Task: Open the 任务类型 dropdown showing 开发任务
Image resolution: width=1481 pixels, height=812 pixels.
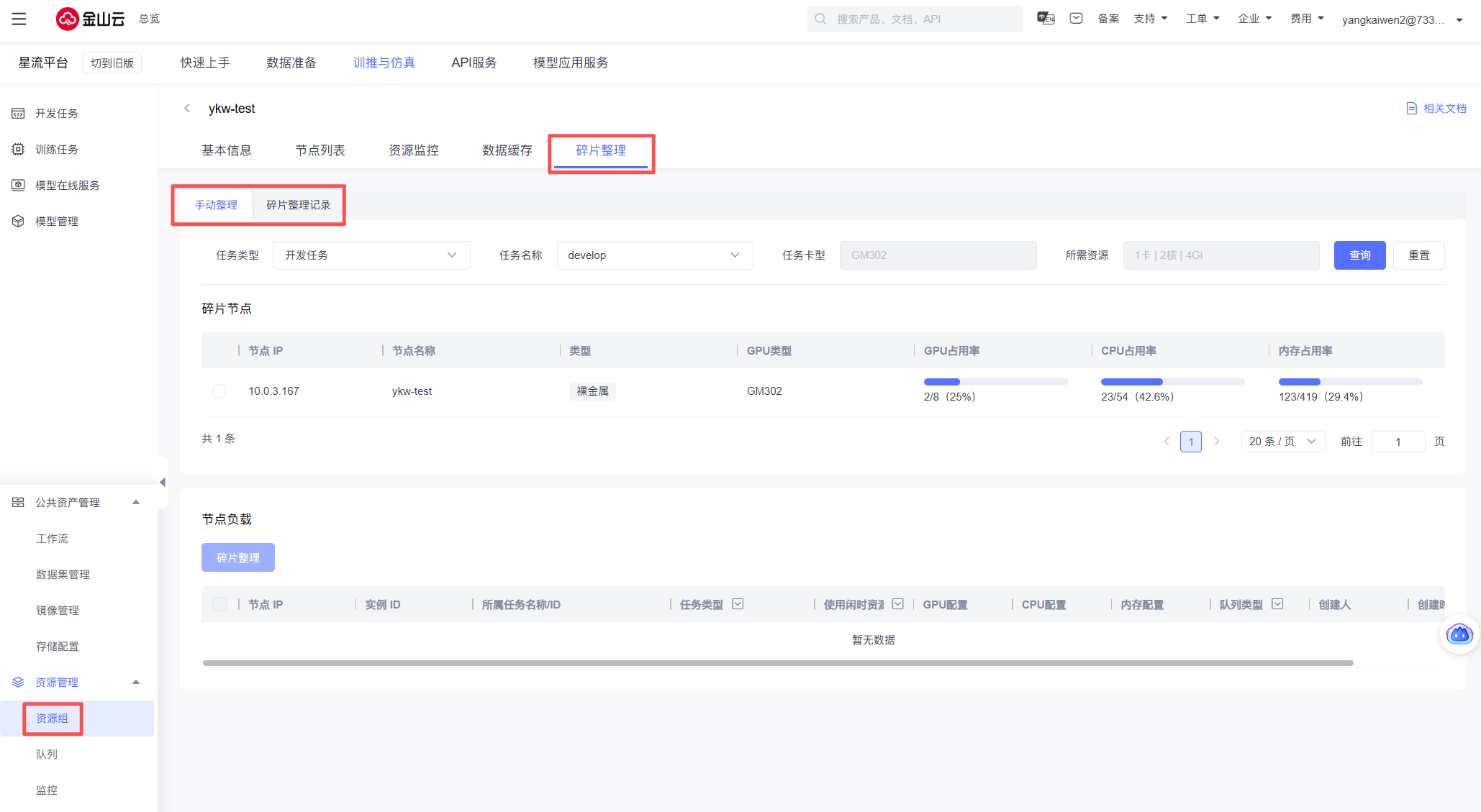Action: point(372,255)
